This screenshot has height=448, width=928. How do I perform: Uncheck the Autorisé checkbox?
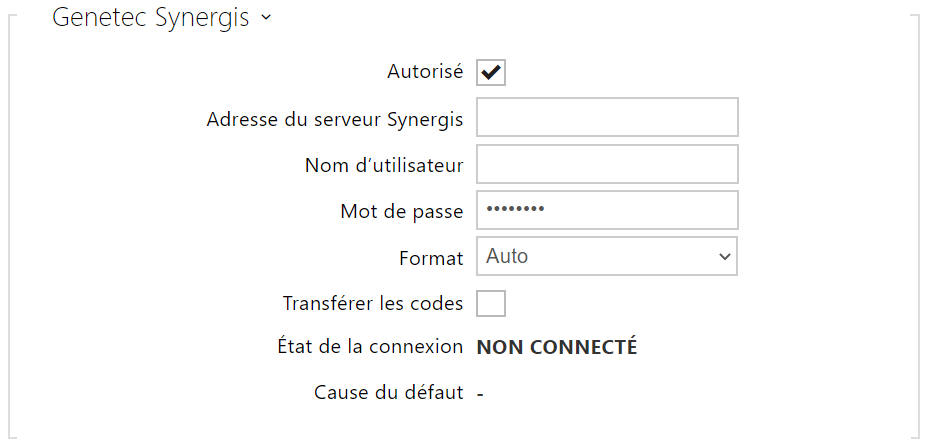click(491, 72)
